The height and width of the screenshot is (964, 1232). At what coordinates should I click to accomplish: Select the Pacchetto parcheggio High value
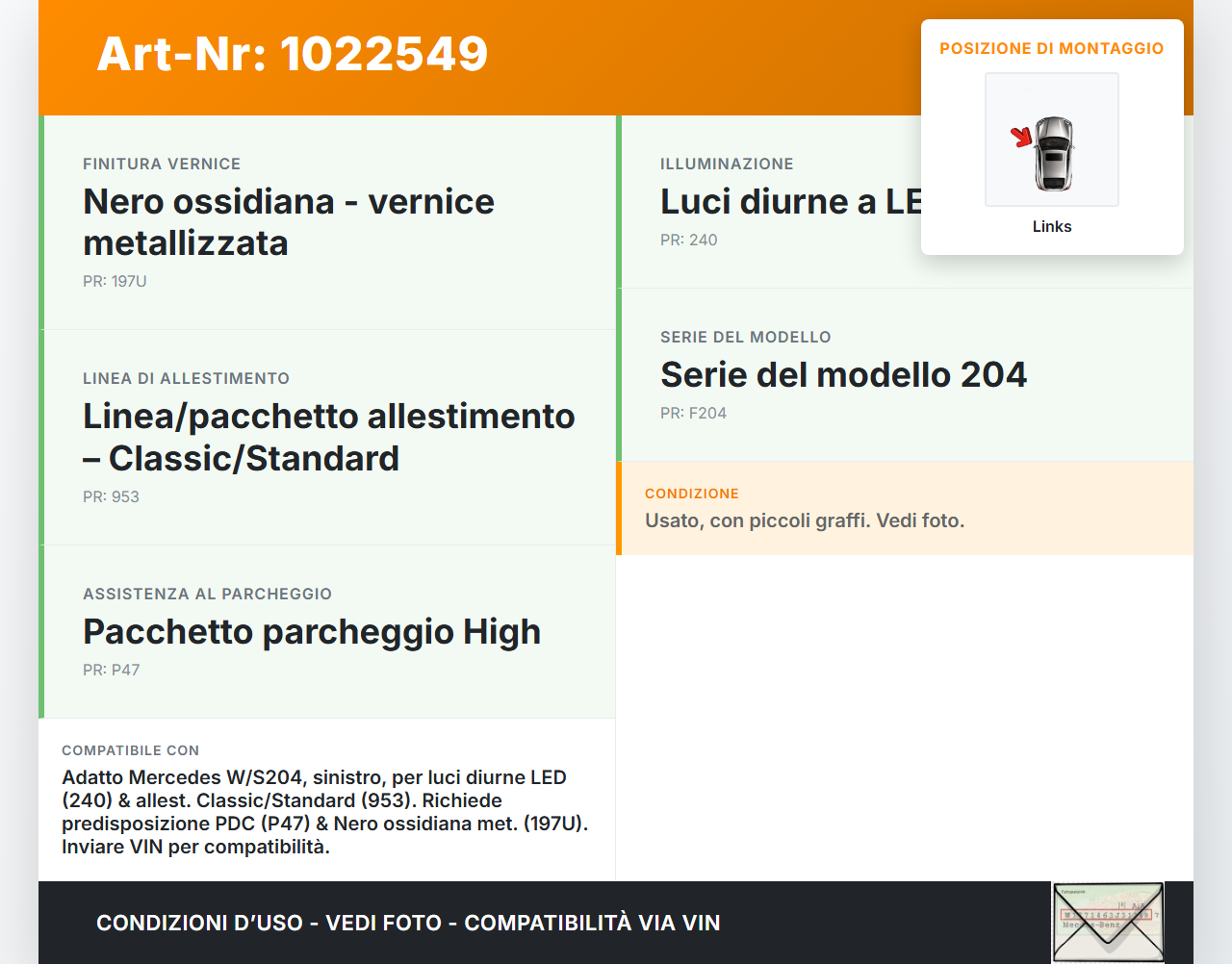[x=312, y=631]
